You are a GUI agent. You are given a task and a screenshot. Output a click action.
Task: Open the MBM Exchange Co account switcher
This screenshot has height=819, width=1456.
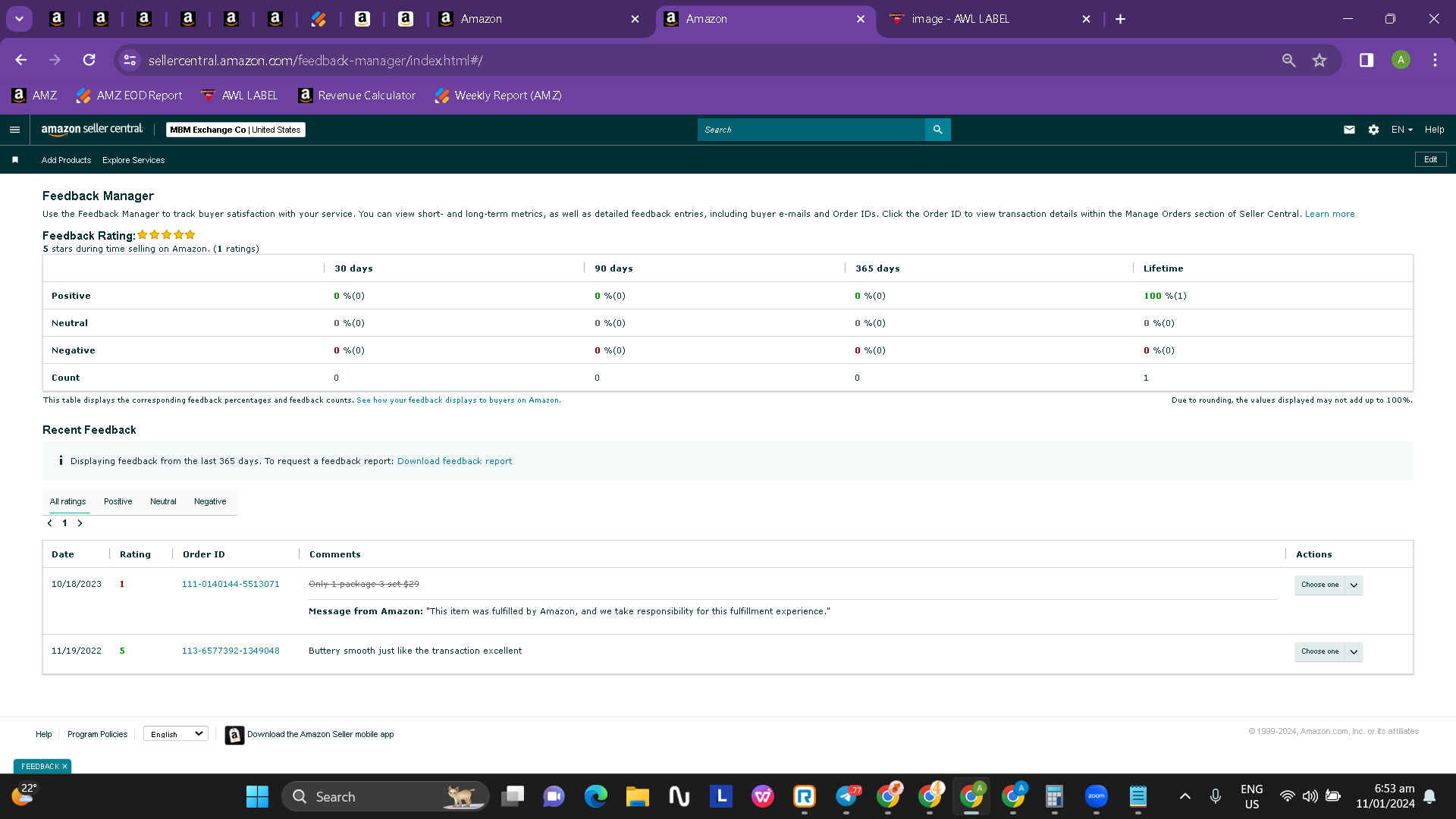[x=235, y=130]
